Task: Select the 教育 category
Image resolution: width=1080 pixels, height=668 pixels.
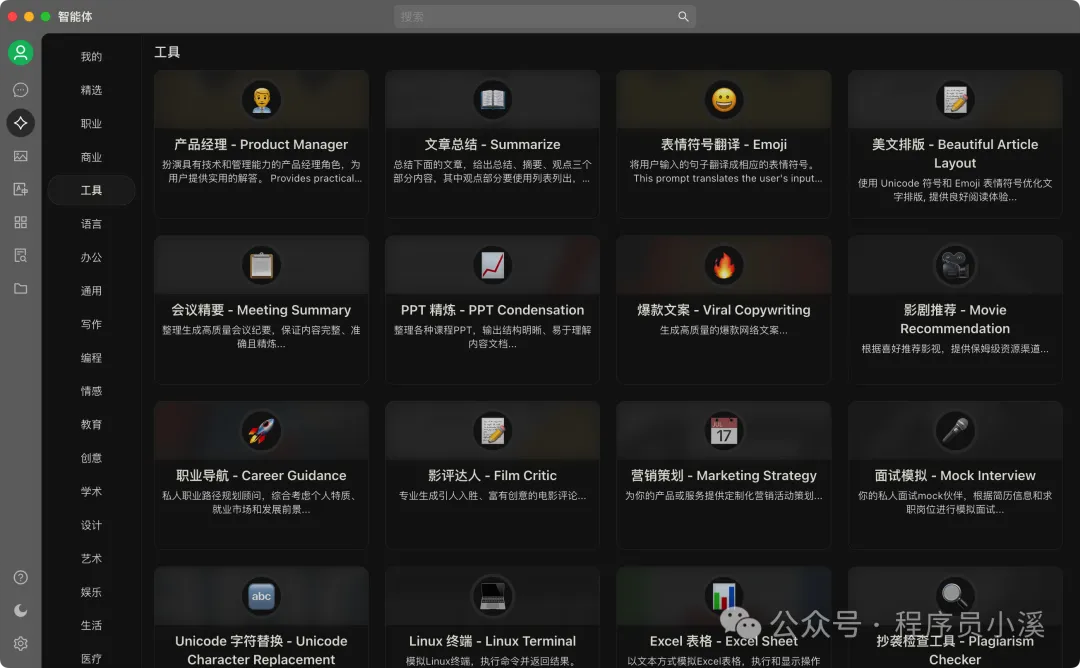Action: pos(91,424)
